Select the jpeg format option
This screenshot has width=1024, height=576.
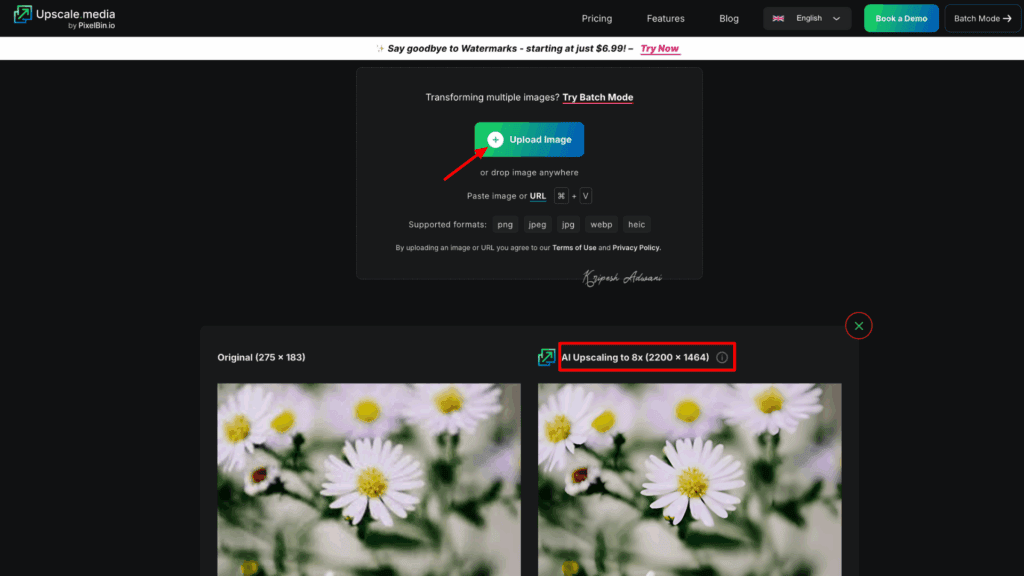[537, 224]
